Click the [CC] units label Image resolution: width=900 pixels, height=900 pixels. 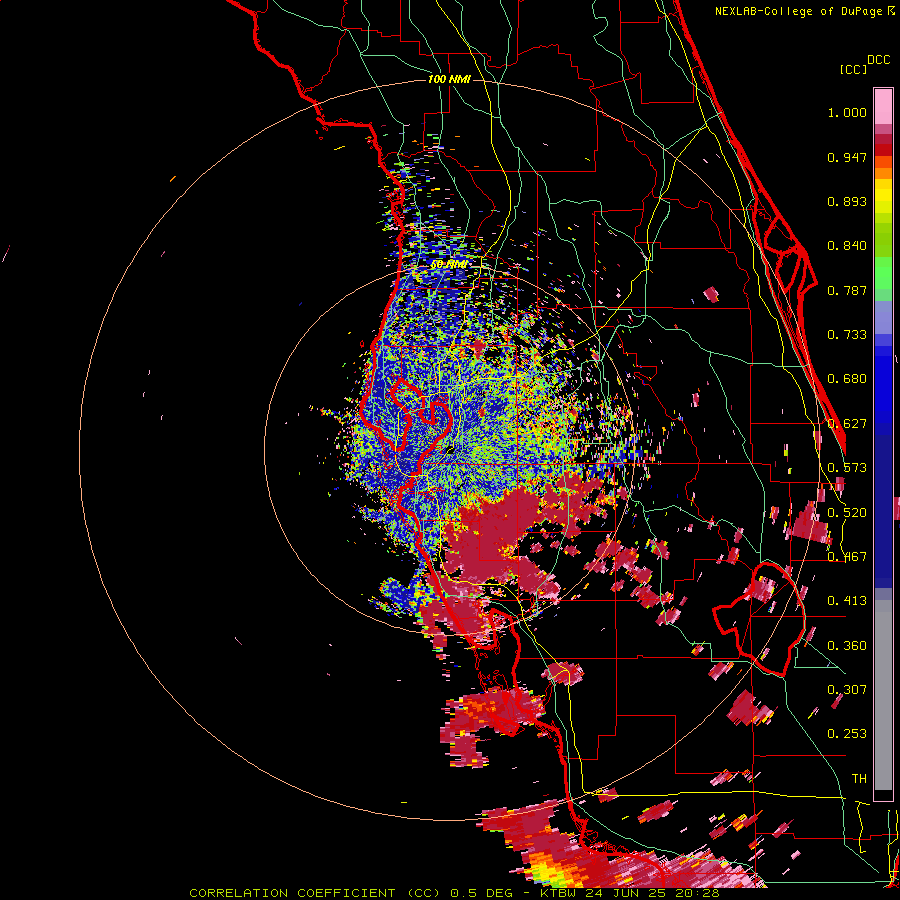point(853,69)
